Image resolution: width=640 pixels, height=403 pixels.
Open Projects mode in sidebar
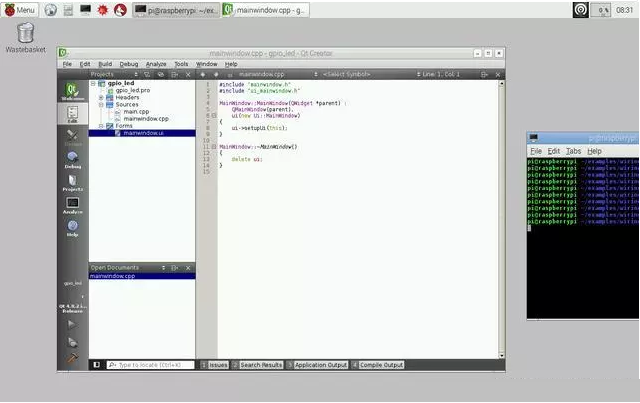tap(72, 181)
